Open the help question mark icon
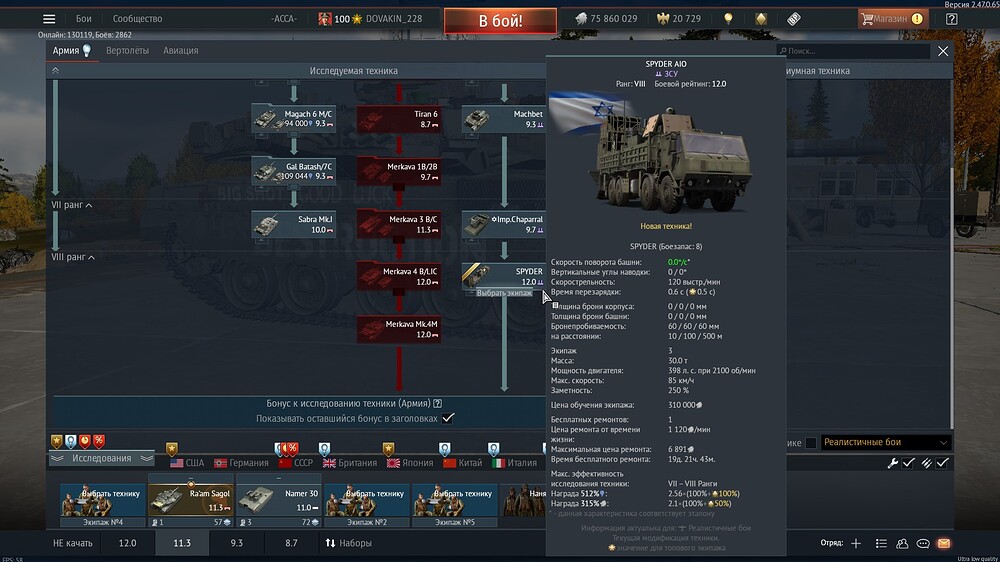This screenshot has height=562, width=1000. click(952, 18)
